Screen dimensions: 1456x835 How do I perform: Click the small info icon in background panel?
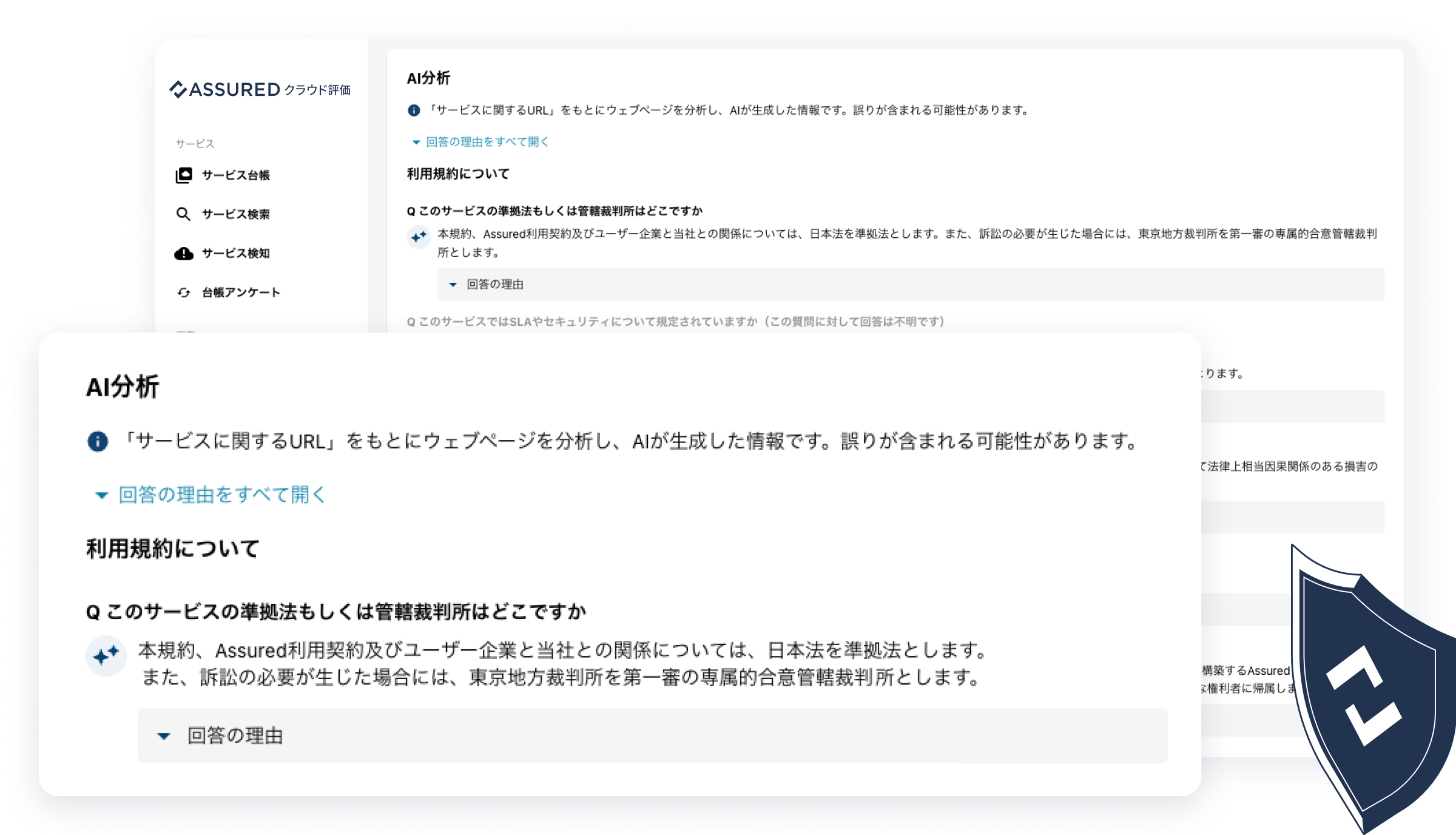coord(414,110)
